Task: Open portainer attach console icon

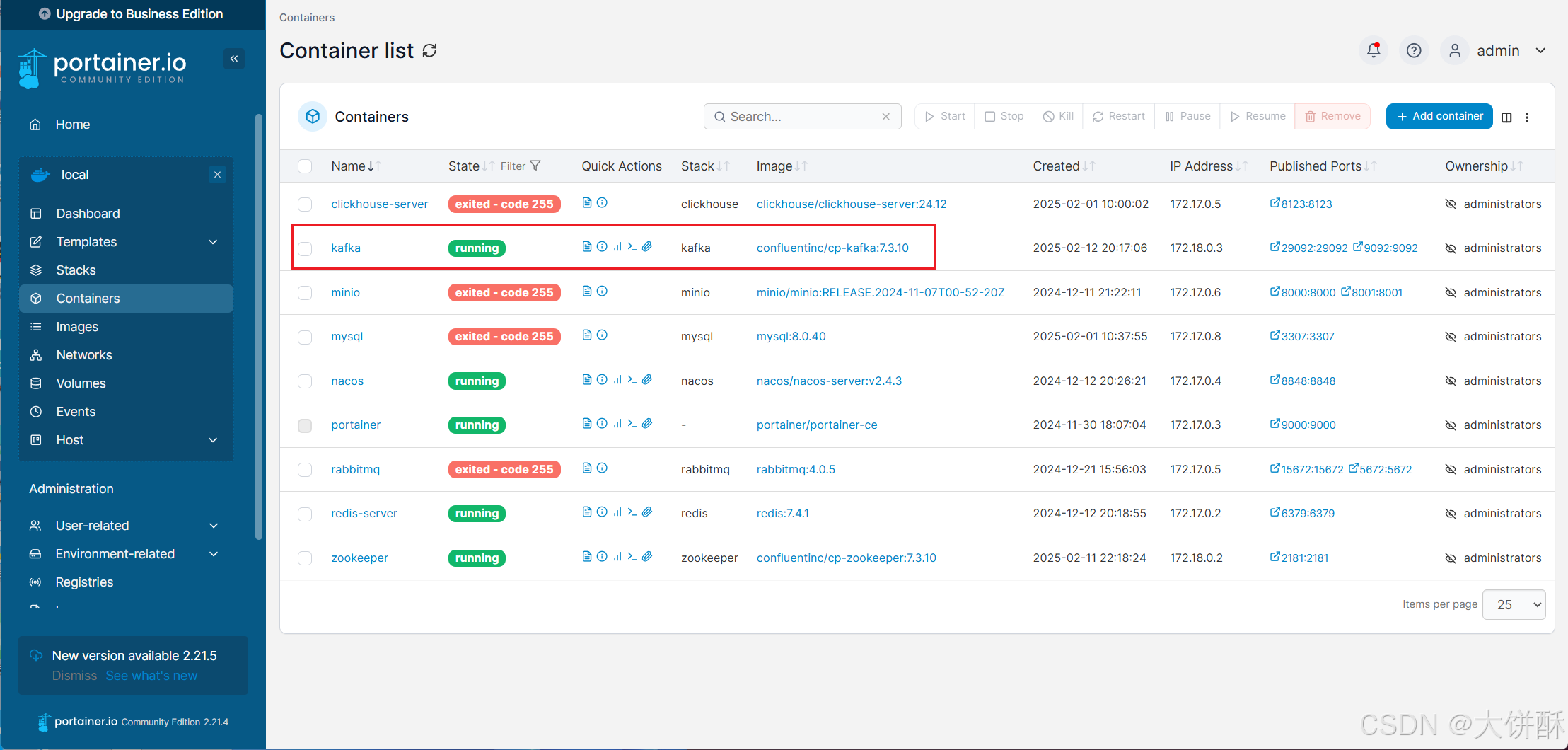Action: tap(647, 424)
